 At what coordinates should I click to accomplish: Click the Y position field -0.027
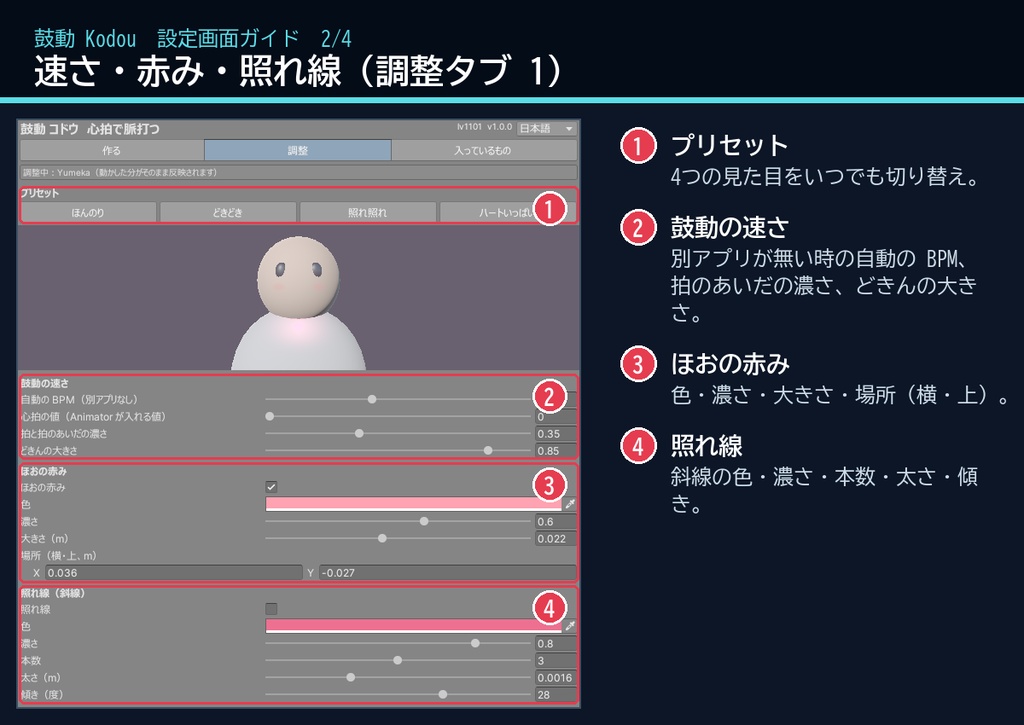click(448, 573)
